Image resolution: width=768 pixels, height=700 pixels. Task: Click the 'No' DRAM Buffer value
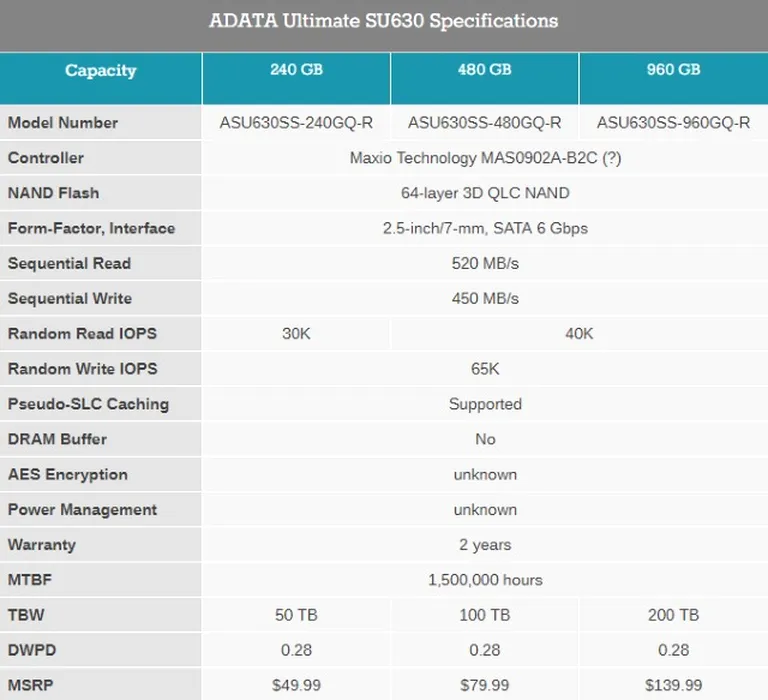coord(485,439)
